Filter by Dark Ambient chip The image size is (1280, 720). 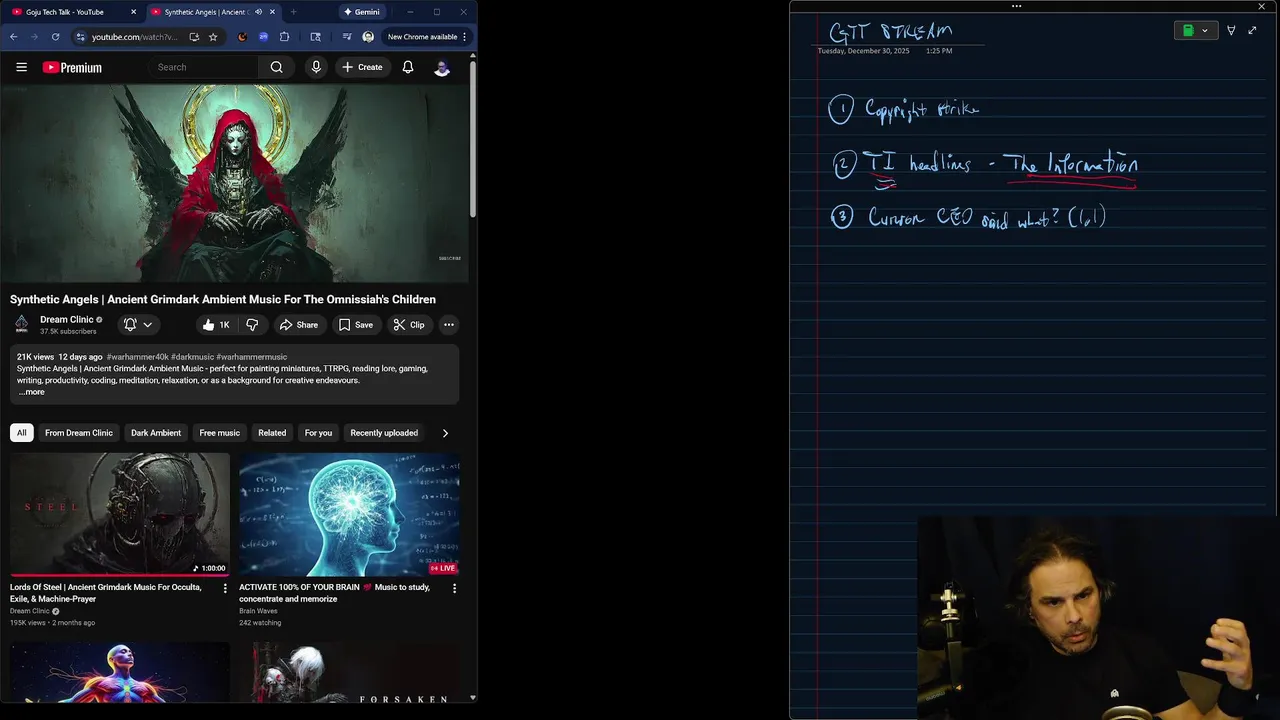tap(156, 433)
